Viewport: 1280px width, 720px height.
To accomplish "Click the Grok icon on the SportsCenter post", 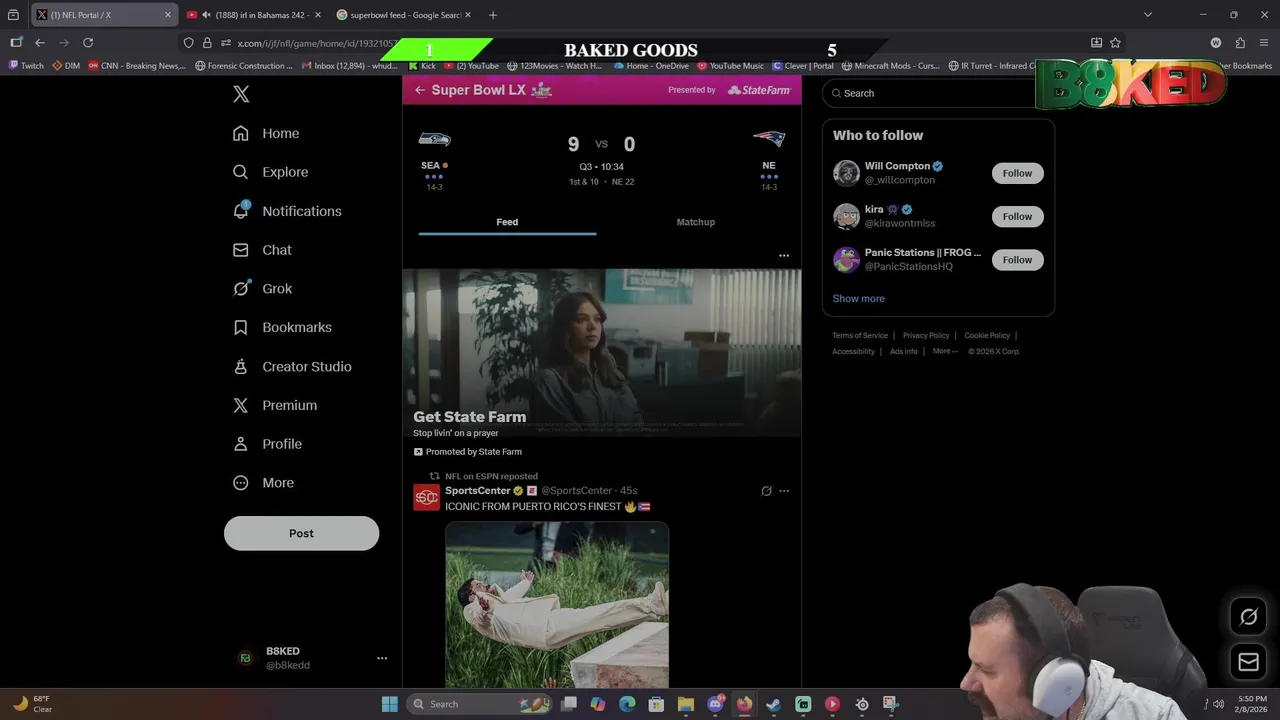I will [x=766, y=491].
